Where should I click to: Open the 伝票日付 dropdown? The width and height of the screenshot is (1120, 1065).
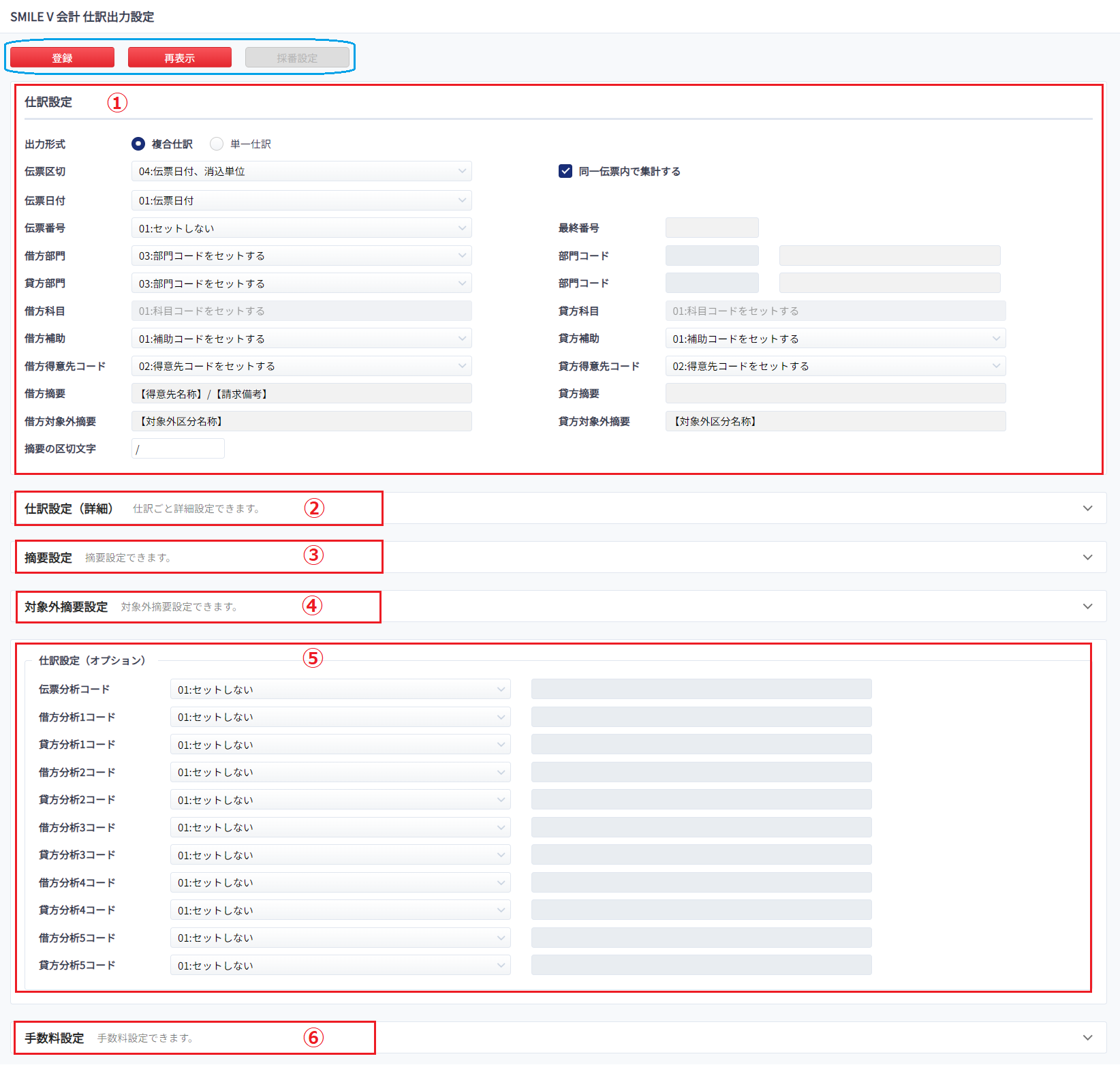tap(301, 200)
